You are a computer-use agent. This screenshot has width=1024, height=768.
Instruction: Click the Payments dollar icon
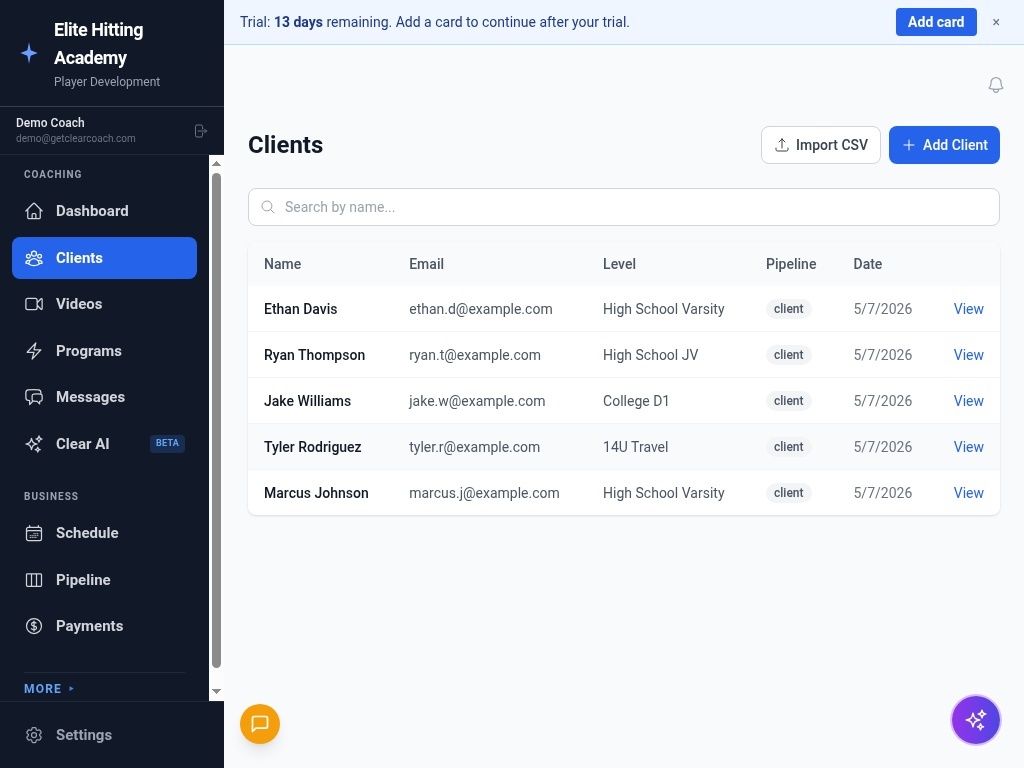34,626
